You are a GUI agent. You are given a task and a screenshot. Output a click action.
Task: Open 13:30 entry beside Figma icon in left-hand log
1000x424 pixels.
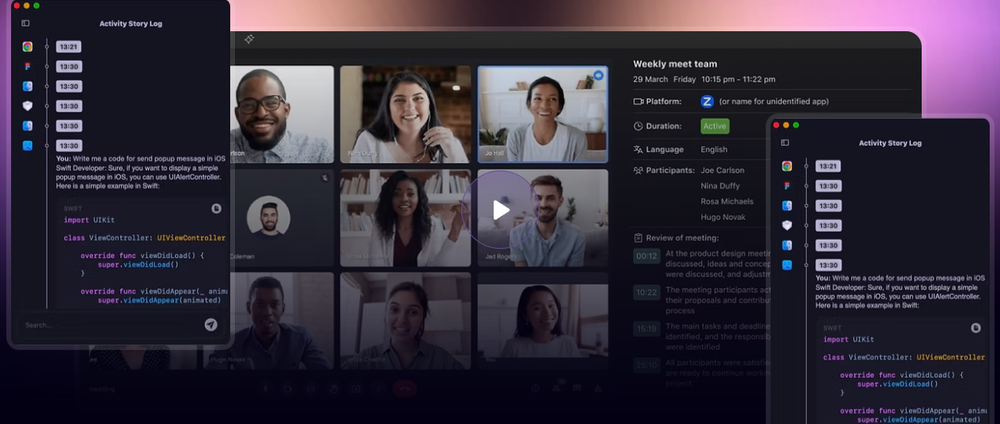(69, 66)
